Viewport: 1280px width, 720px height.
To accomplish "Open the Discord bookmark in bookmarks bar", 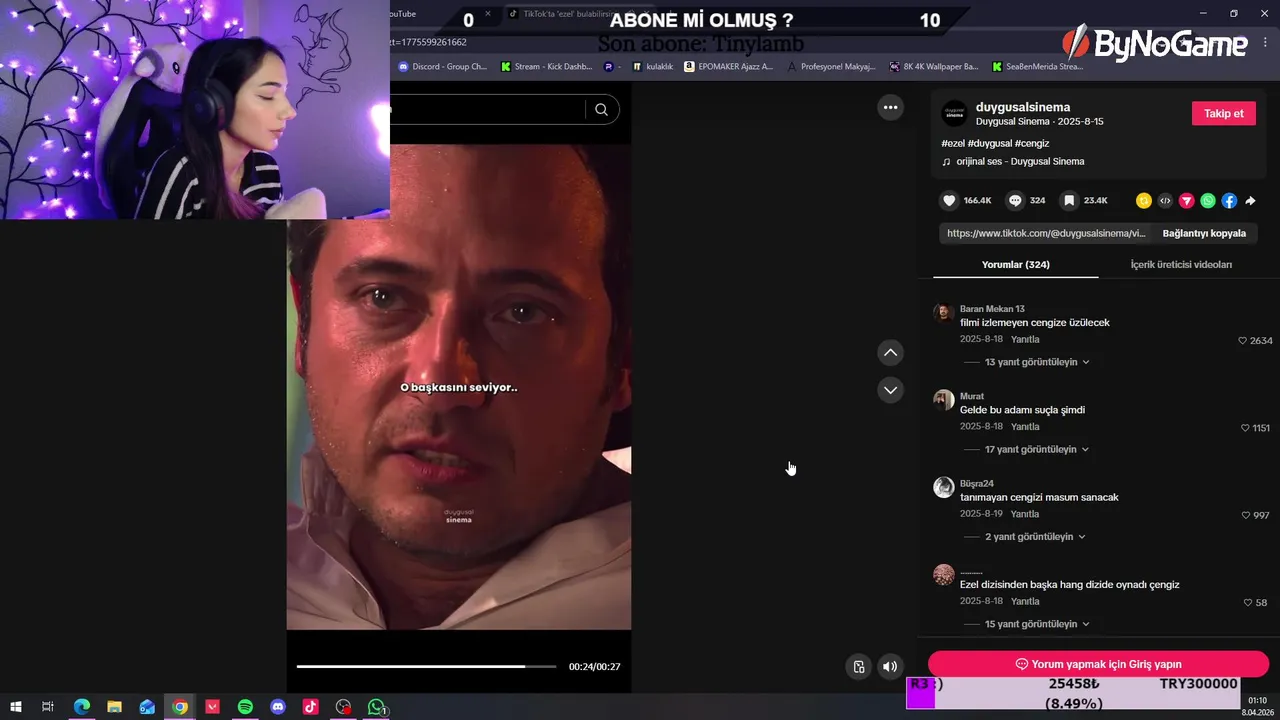I will pos(442,67).
